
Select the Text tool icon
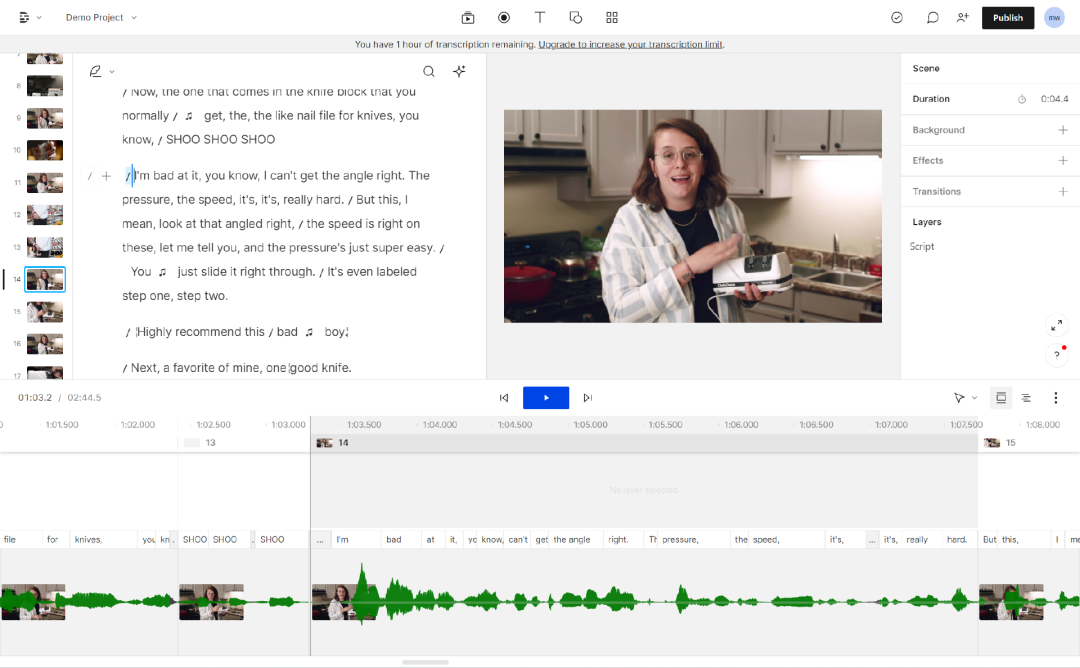[540, 17]
